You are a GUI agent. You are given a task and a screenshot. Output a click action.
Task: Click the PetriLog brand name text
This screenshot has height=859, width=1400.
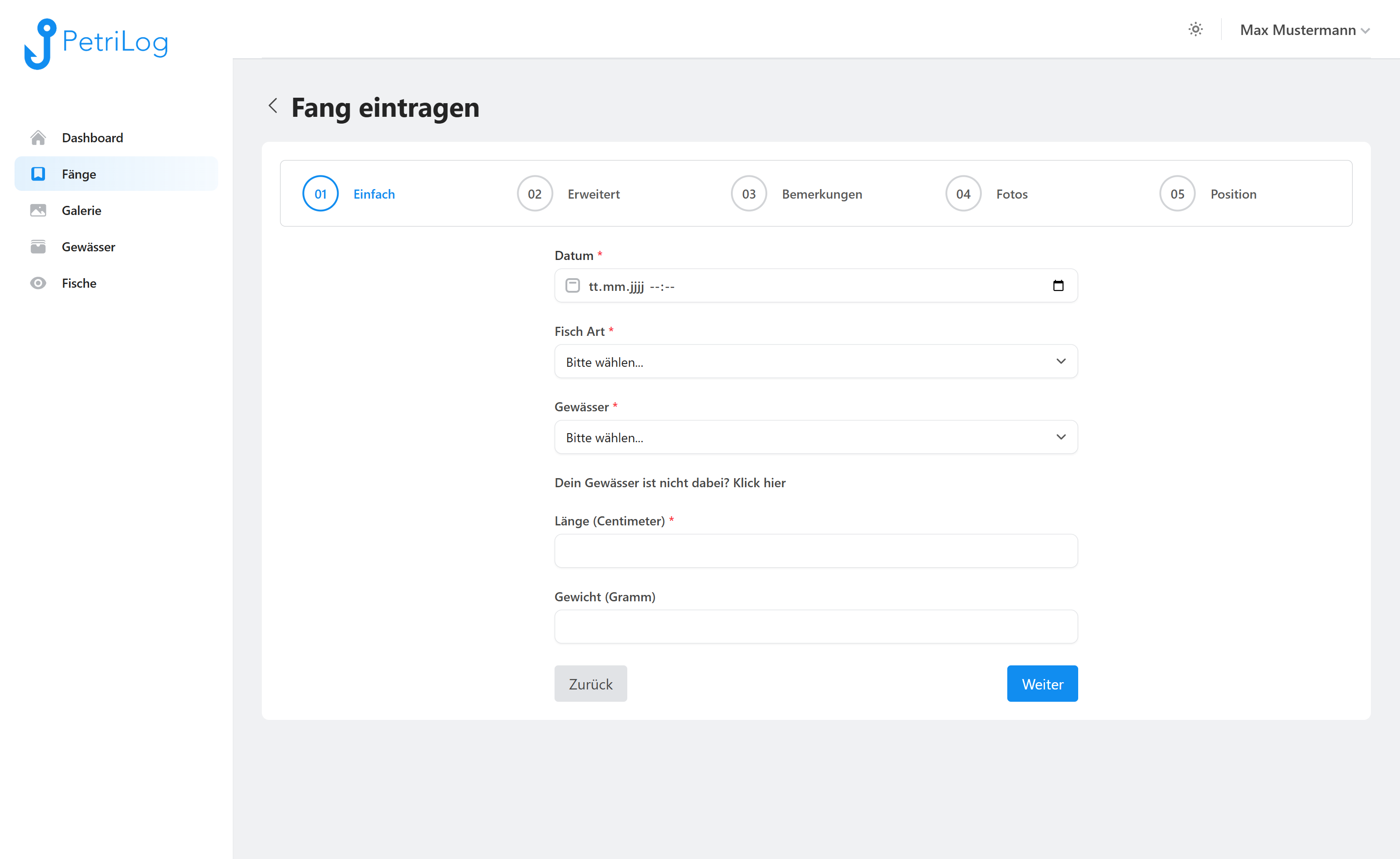pyautogui.click(x=115, y=42)
